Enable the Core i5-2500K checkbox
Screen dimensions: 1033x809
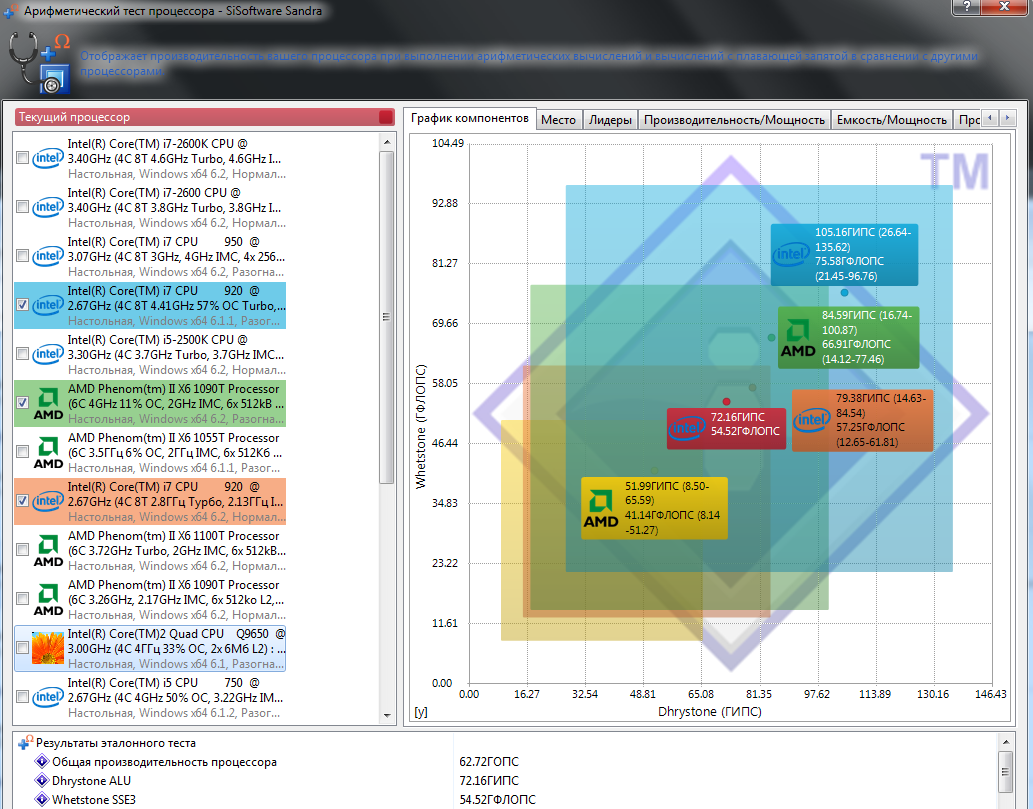click(x=22, y=354)
